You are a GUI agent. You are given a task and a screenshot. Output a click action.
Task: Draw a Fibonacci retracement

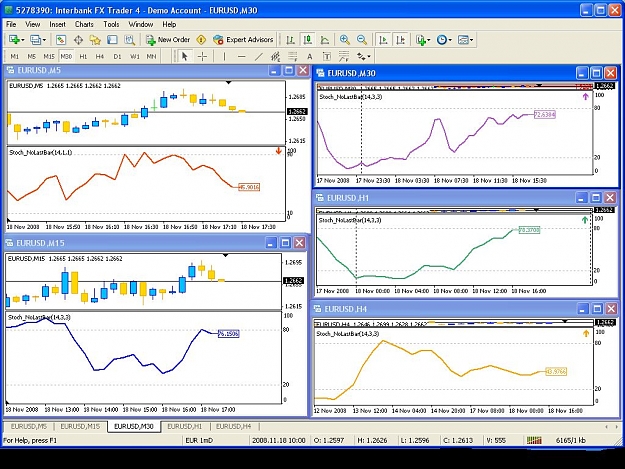click(292, 56)
